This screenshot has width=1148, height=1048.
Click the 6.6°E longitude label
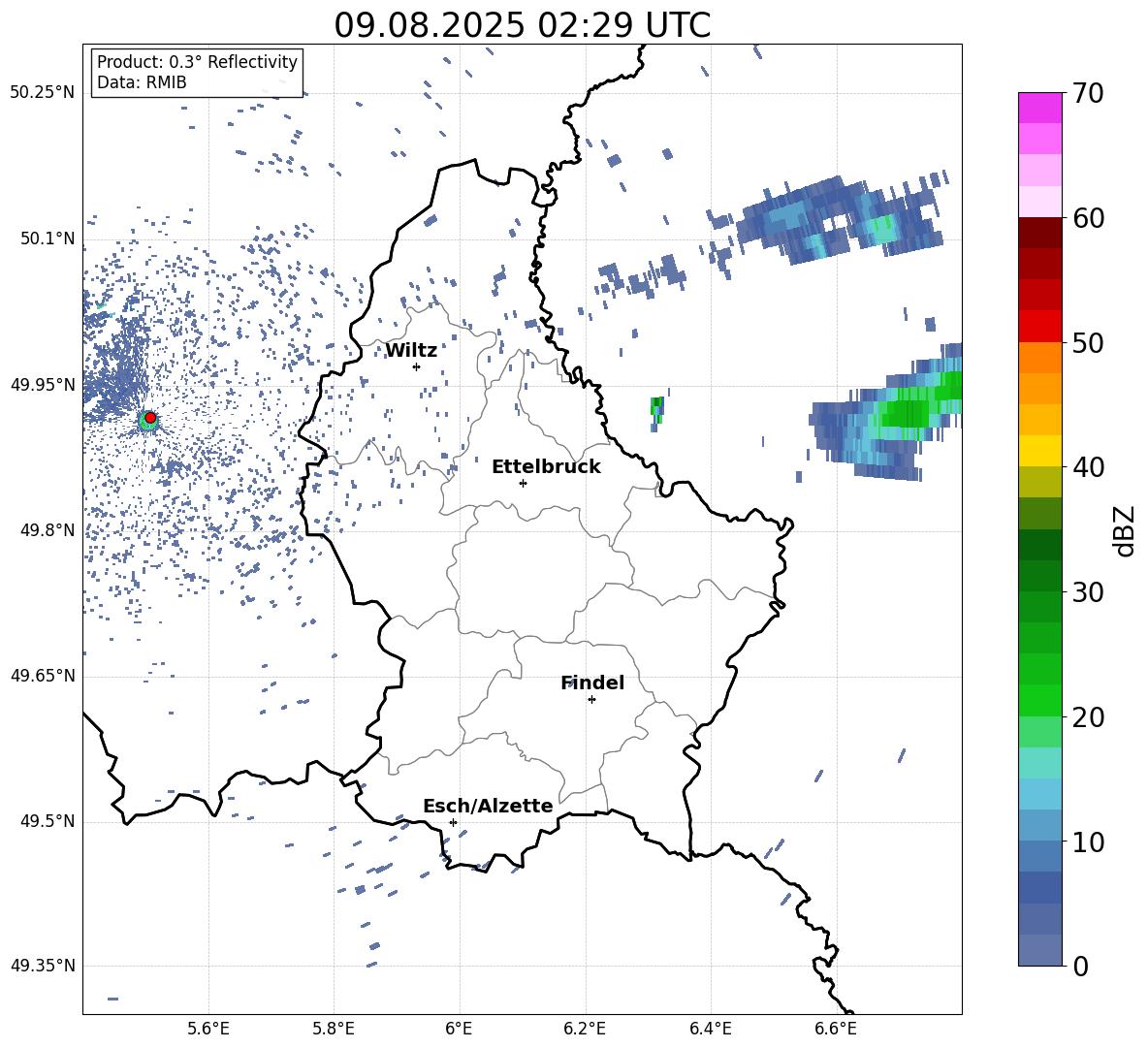(x=836, y=1029)
